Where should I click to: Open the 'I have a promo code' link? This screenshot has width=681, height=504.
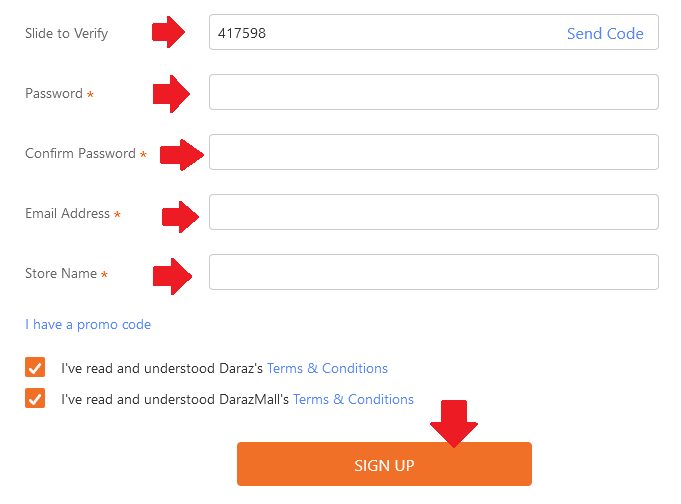[88, 324]
